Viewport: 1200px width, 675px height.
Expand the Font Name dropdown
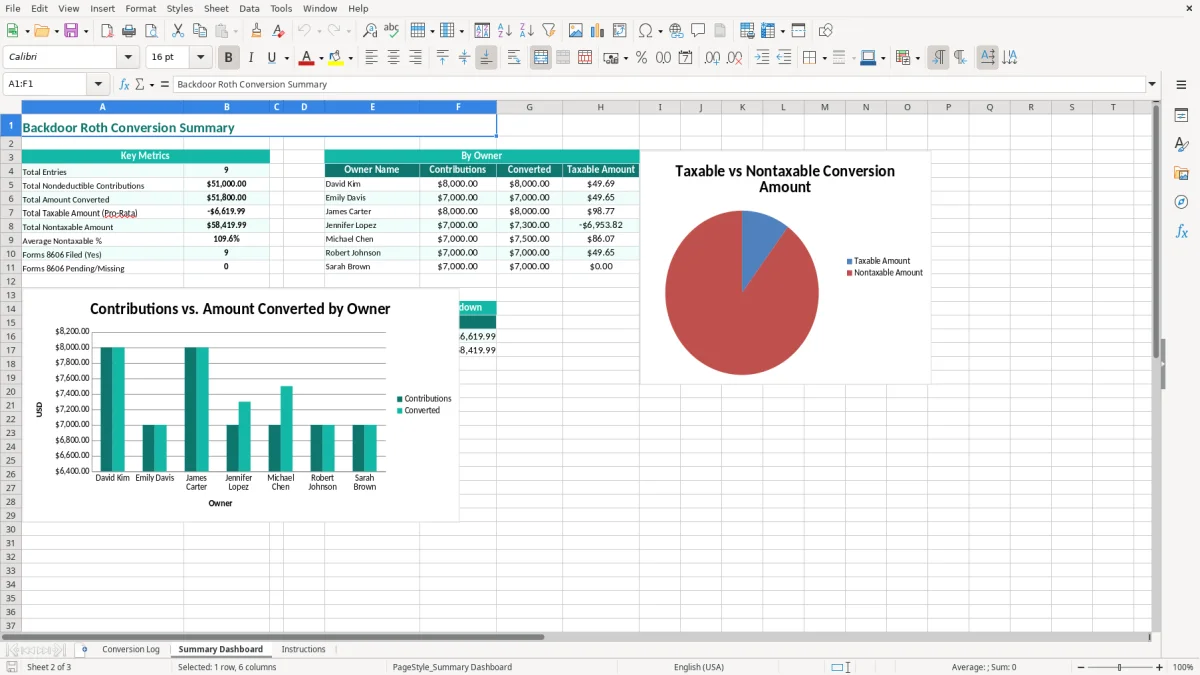coord(128,58)
